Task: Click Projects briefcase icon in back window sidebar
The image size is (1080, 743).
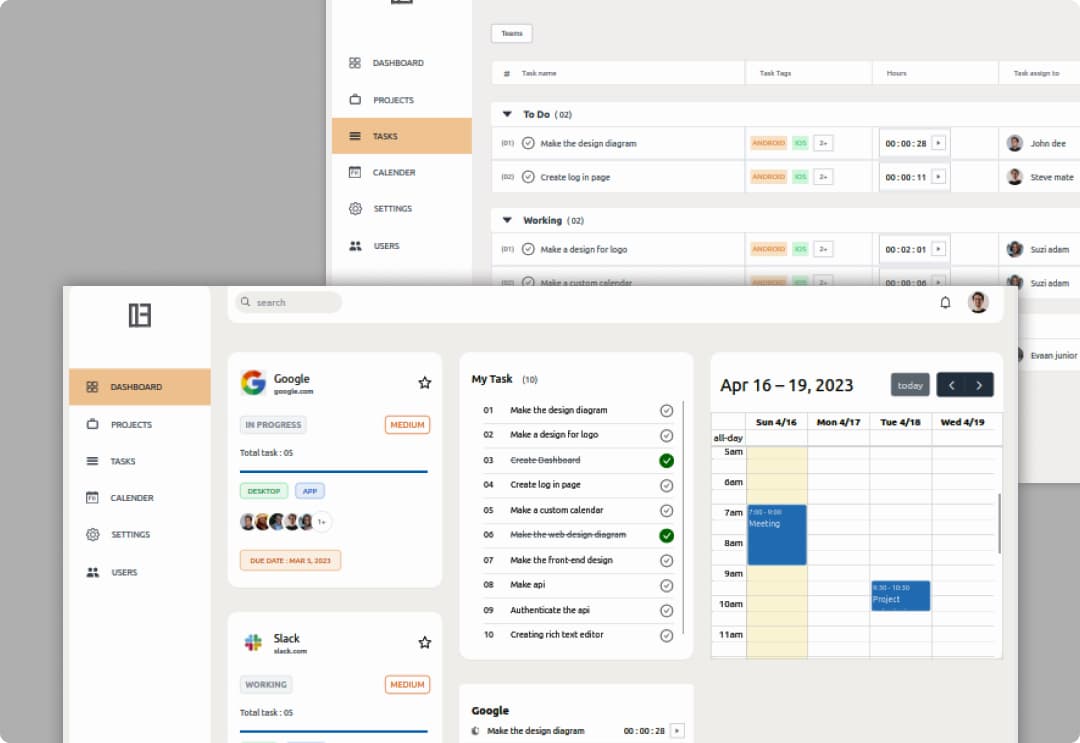Action: [355, 99]
